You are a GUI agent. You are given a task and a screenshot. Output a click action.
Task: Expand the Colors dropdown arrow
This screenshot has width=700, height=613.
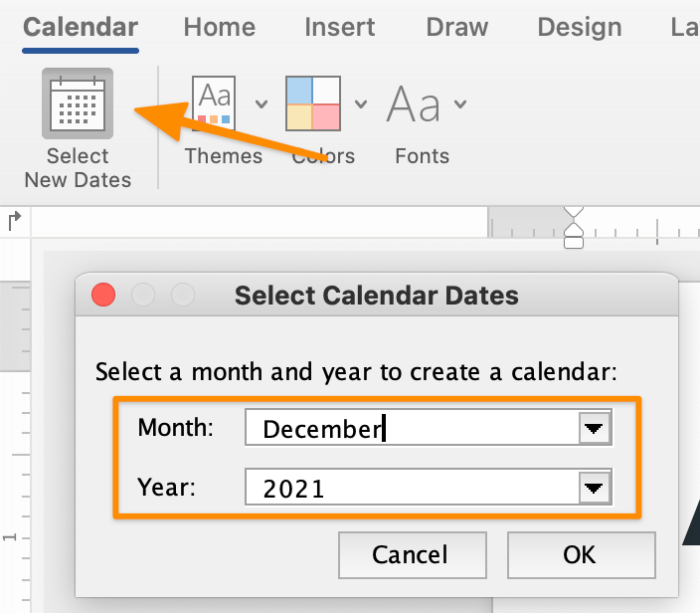point(361,103)
